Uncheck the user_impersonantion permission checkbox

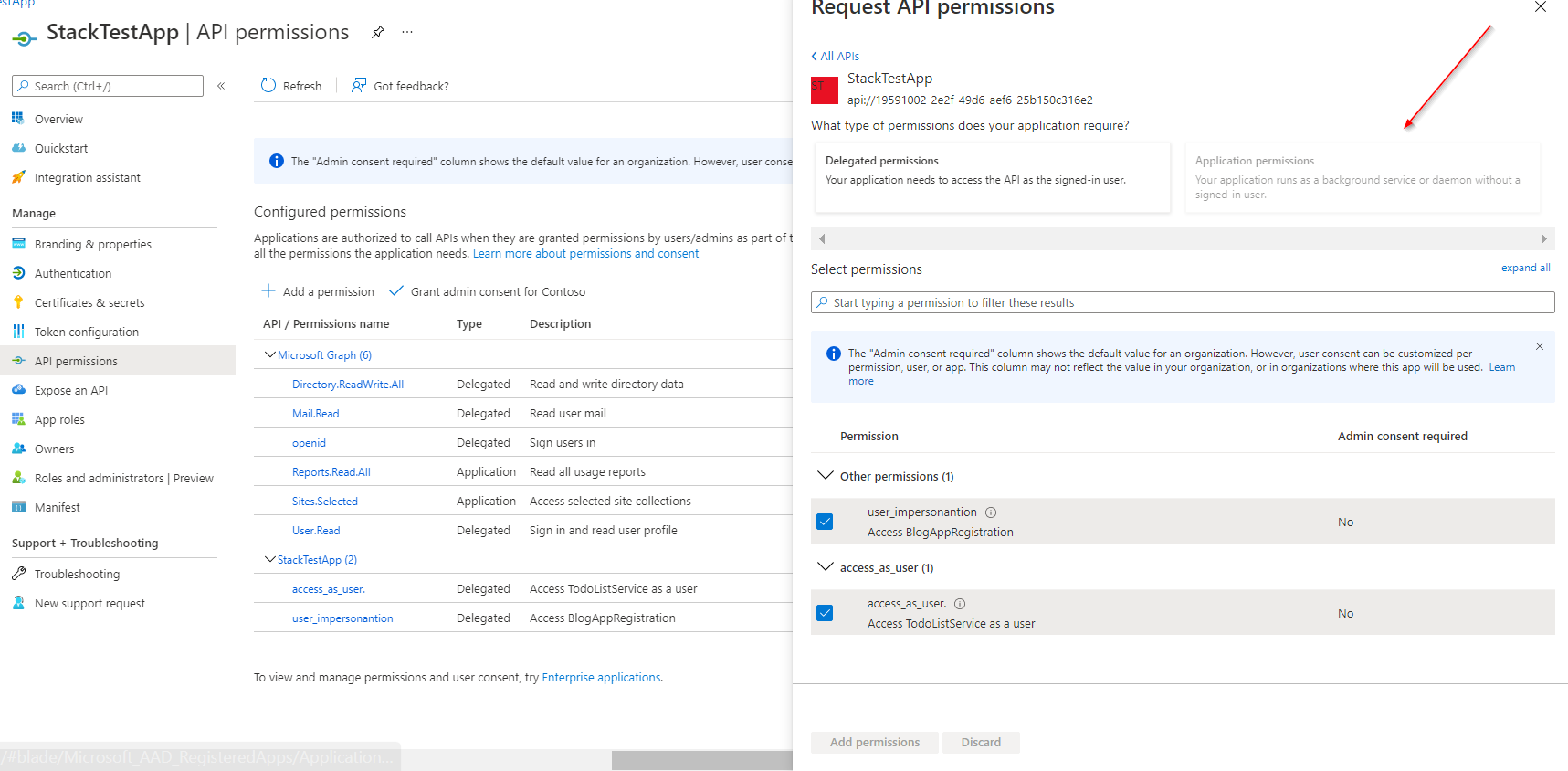(826, 522)
